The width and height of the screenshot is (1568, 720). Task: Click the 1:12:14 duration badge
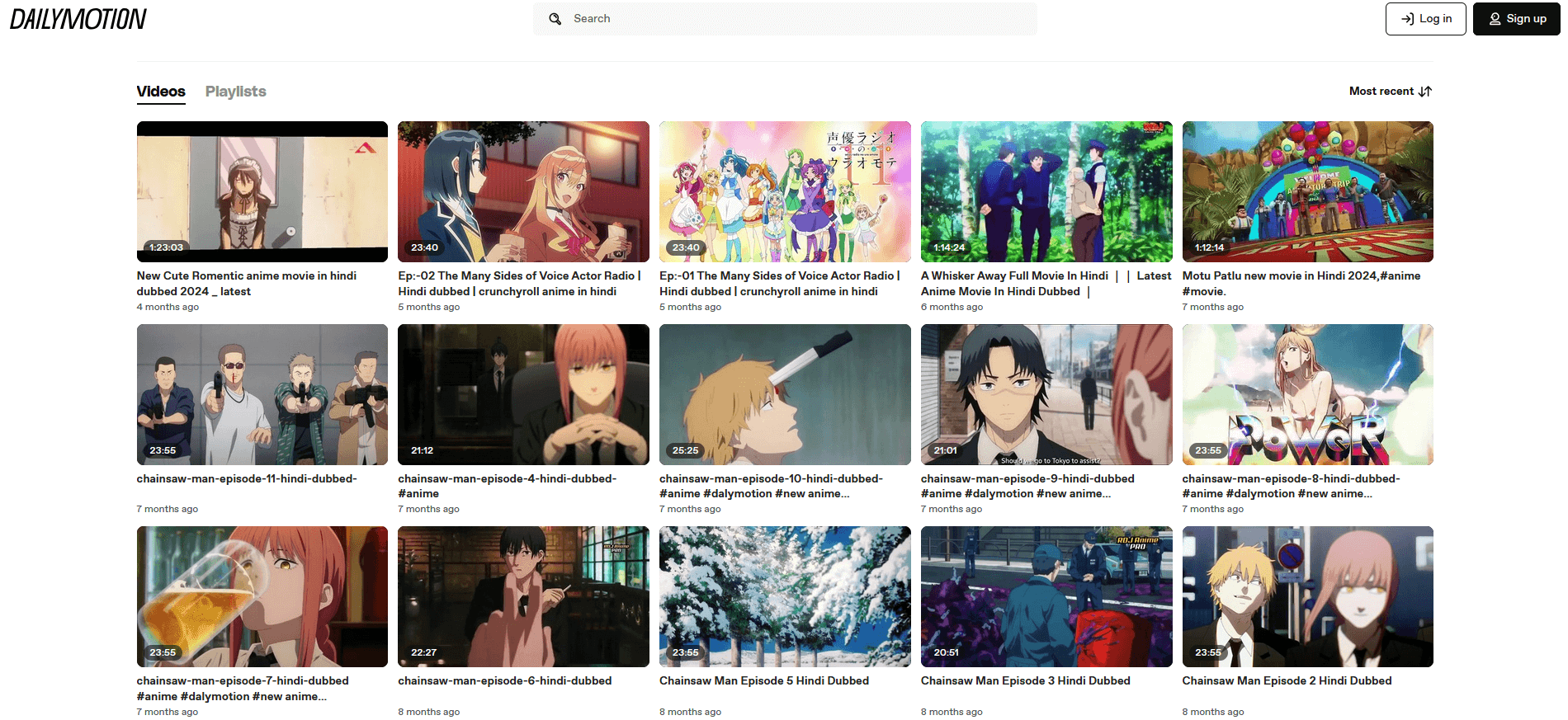(1209, 247)
